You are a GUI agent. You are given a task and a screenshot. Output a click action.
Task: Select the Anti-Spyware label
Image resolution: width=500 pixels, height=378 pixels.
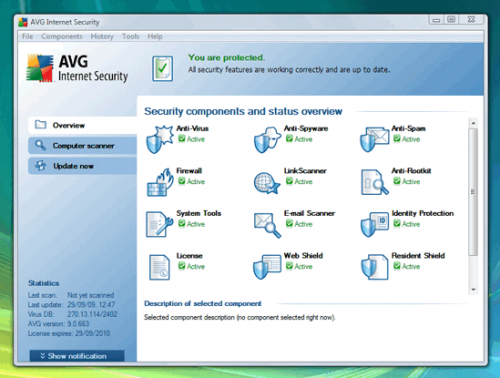coord(306,128)
